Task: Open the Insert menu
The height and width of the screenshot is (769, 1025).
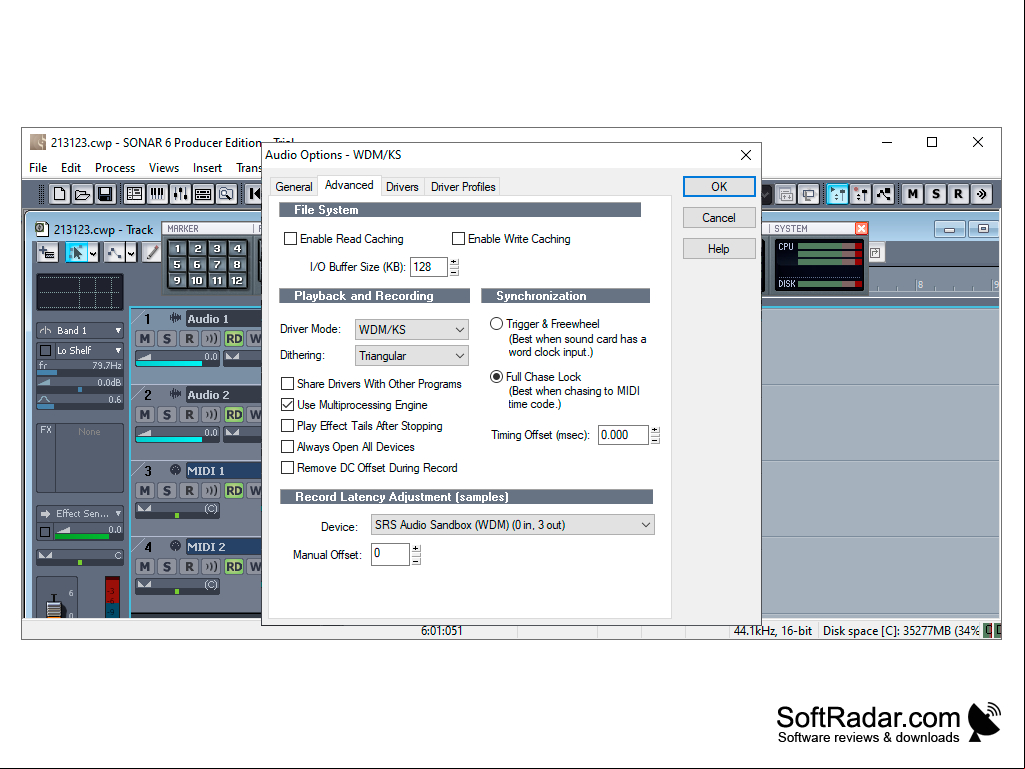Action: (x=207, y=168)
